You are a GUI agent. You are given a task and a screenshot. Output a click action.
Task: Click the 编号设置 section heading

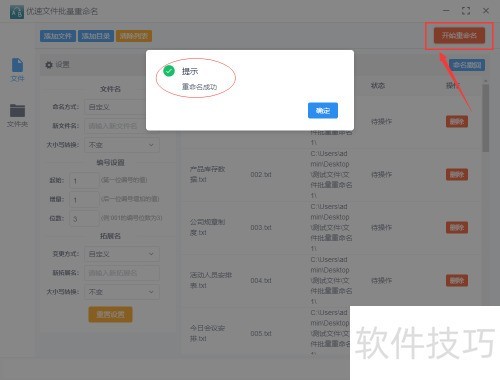pos(110,163)
